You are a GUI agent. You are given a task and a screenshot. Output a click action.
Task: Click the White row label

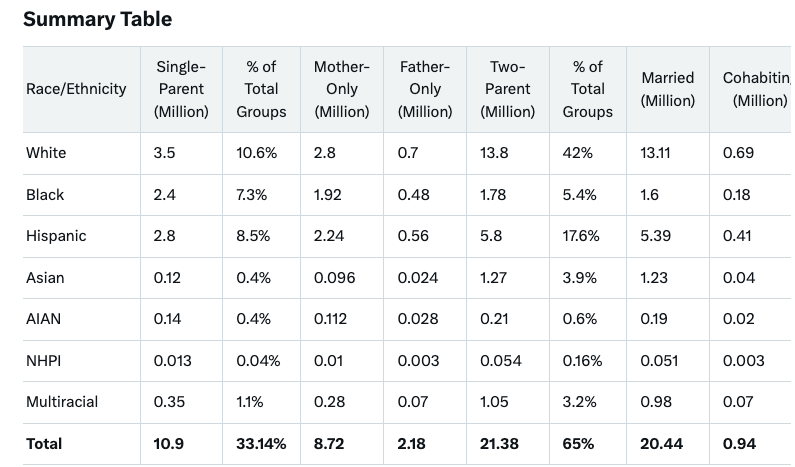coord(46,153)
